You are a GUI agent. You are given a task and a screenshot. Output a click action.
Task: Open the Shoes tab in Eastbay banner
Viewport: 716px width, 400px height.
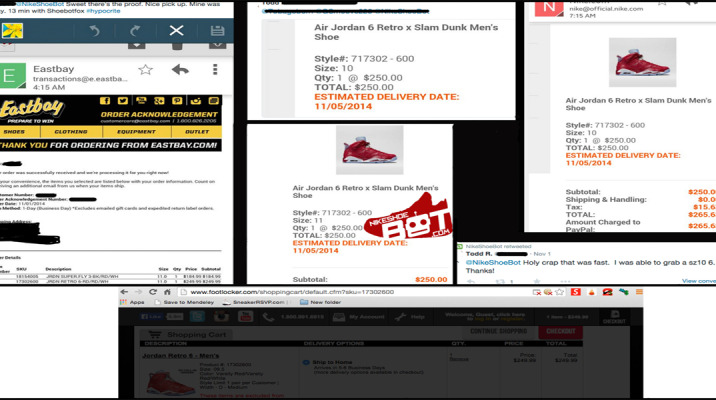[14, 130]
